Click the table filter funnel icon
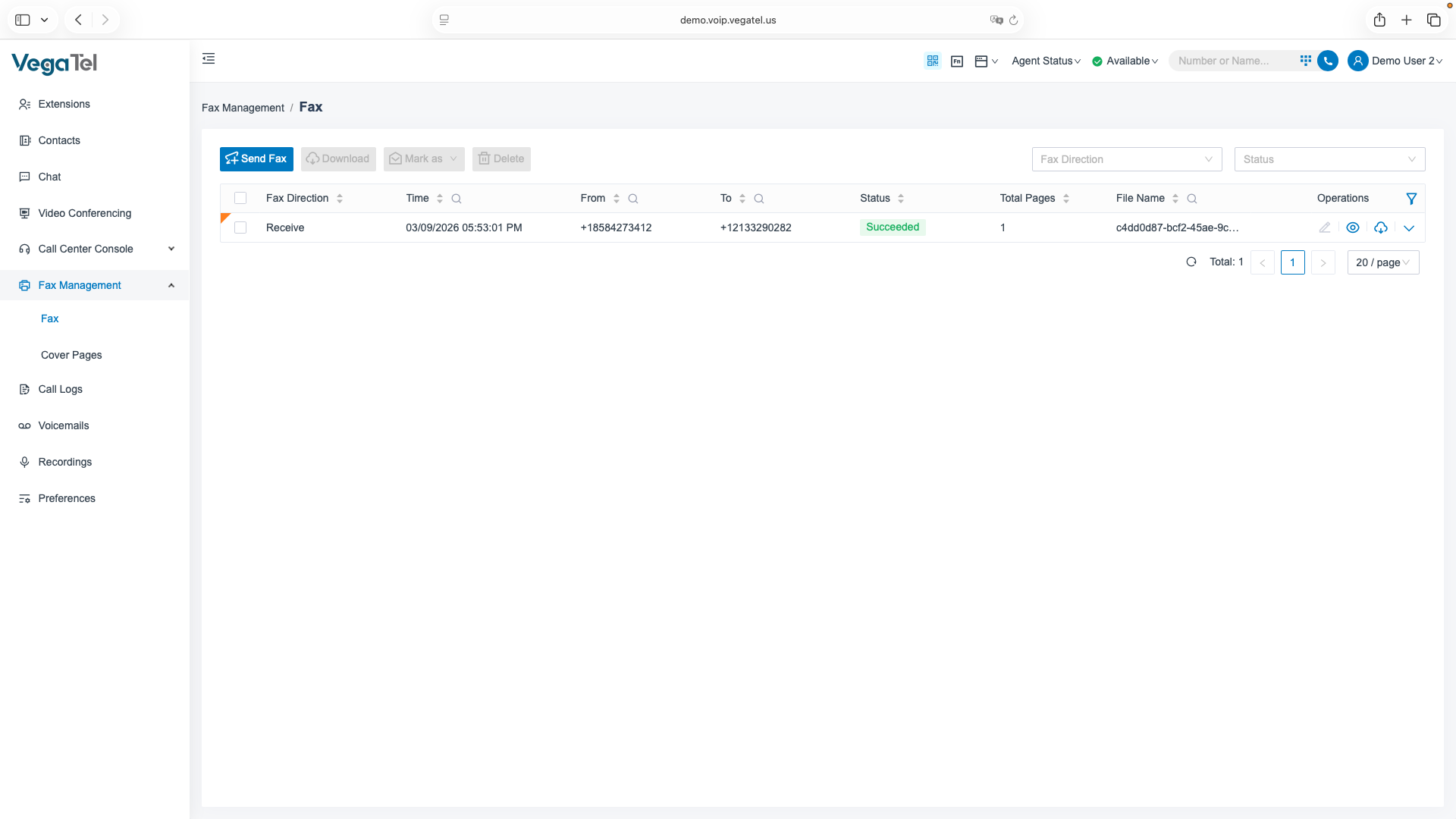The image size is (1456, 819). pos(1410,199)
